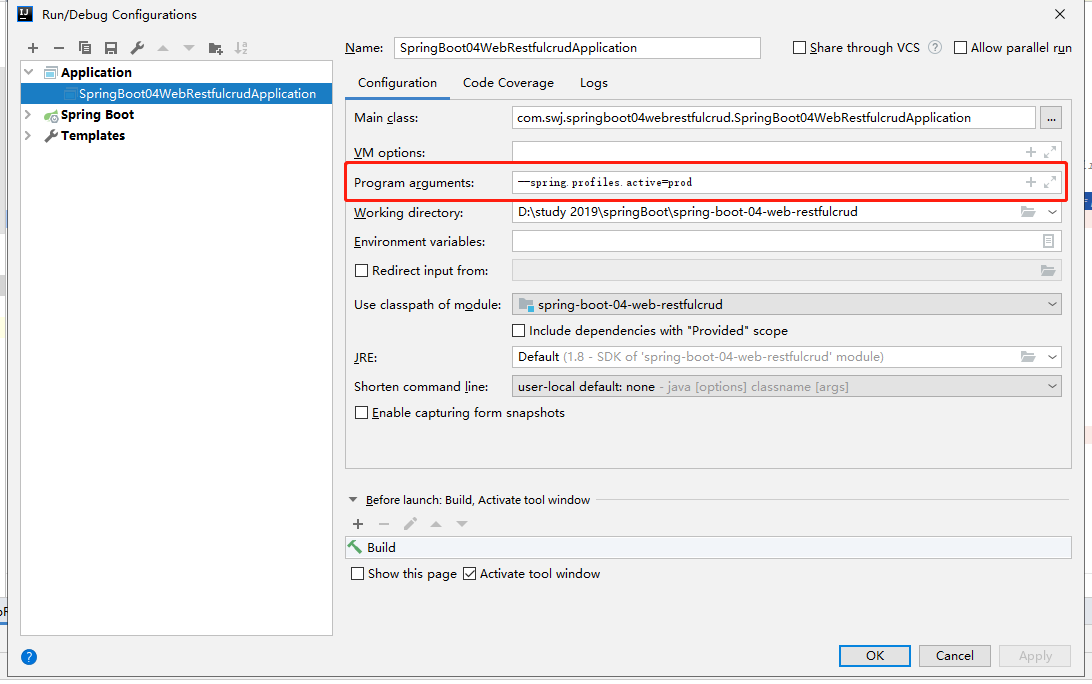Toggle Redirect input from checkbox
1092x684 pixels.
[x=361, y=270]
